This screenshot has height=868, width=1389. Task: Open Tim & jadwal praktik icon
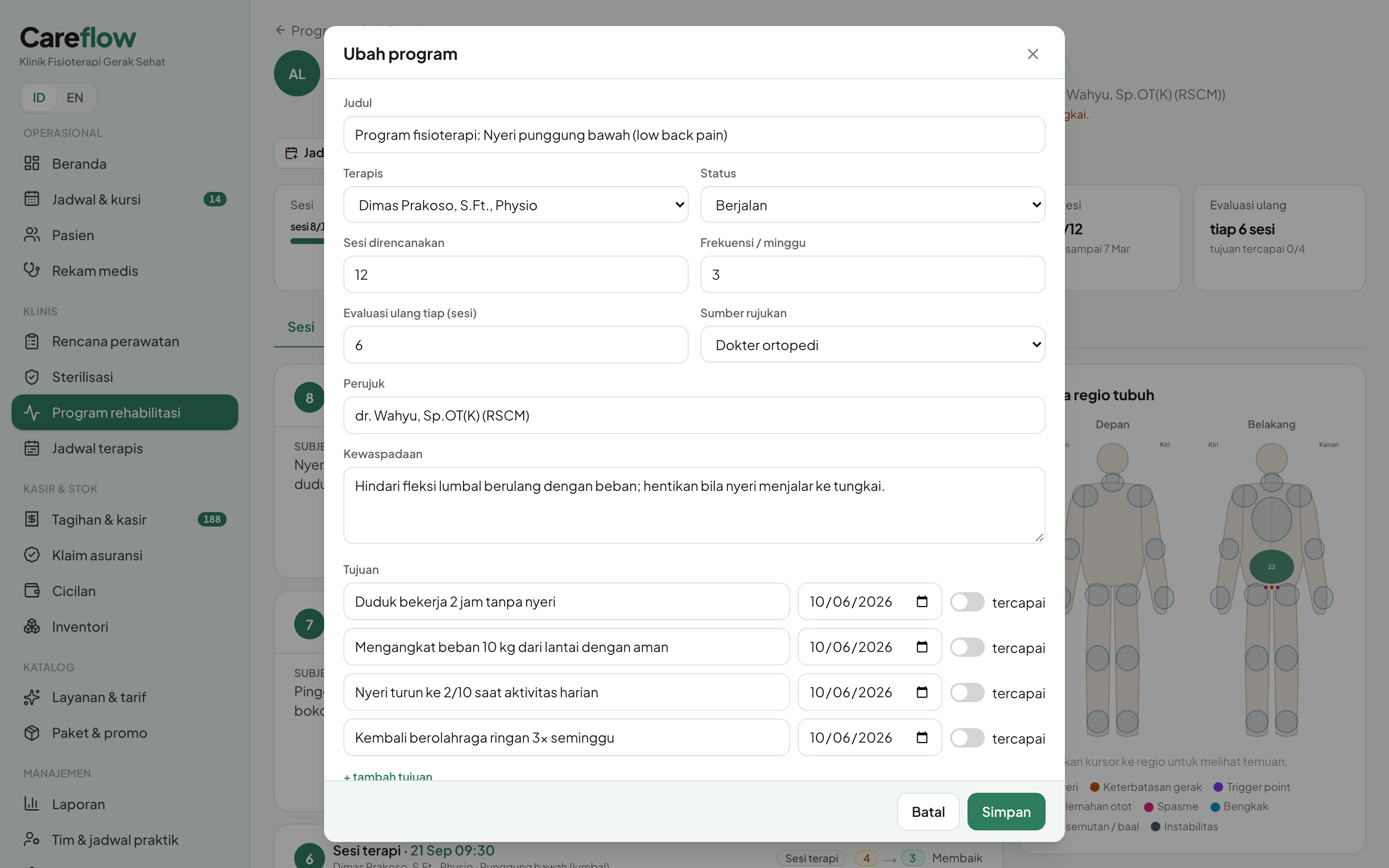(x=31, y=839)
